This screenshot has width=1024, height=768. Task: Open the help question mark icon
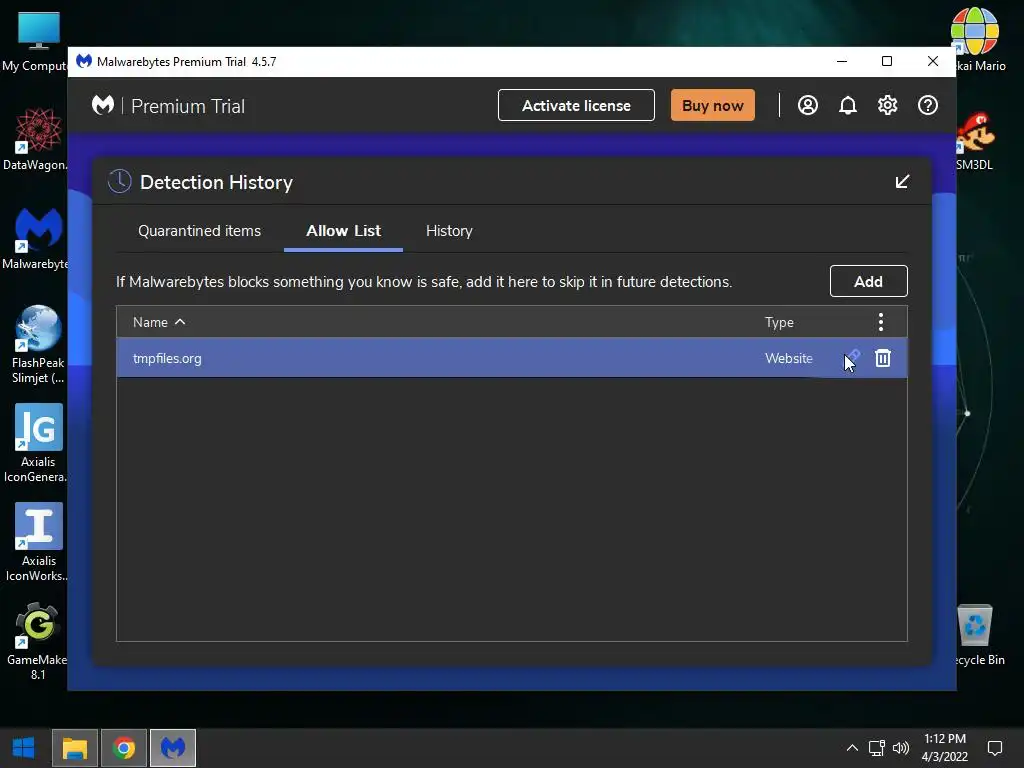(x=928, y=105)
